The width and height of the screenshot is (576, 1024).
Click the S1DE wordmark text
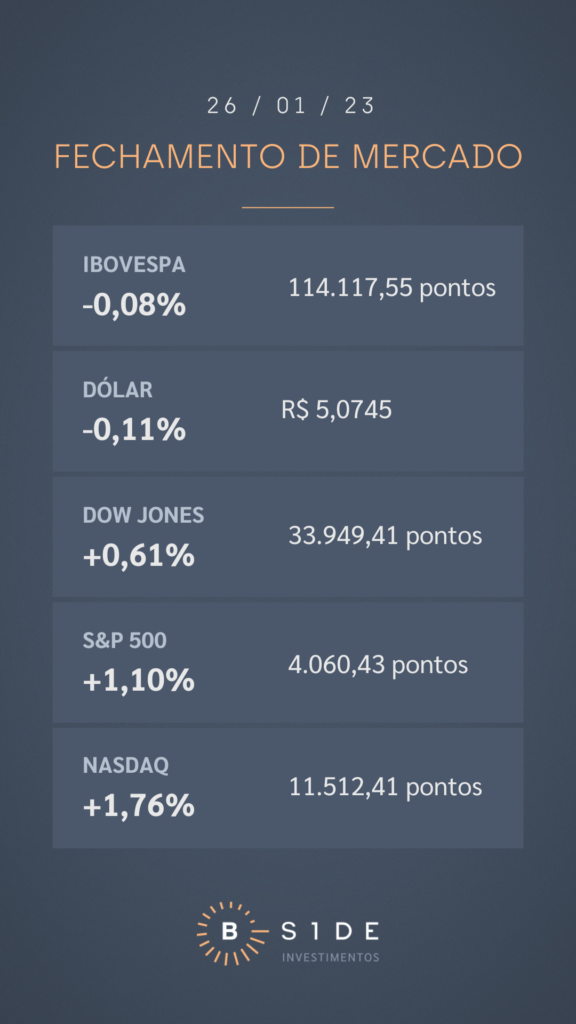coord(330,931)
